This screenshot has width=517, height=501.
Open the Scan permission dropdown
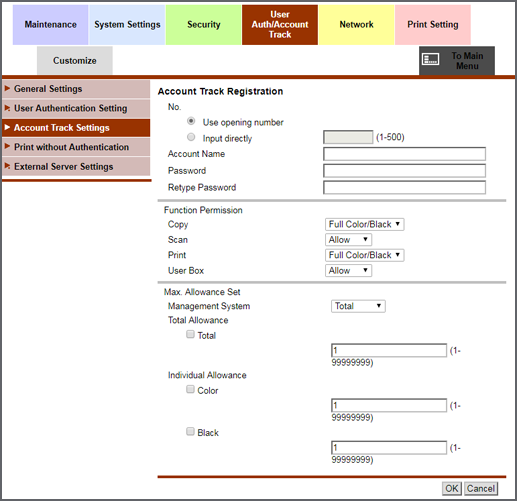coord(348,240)
